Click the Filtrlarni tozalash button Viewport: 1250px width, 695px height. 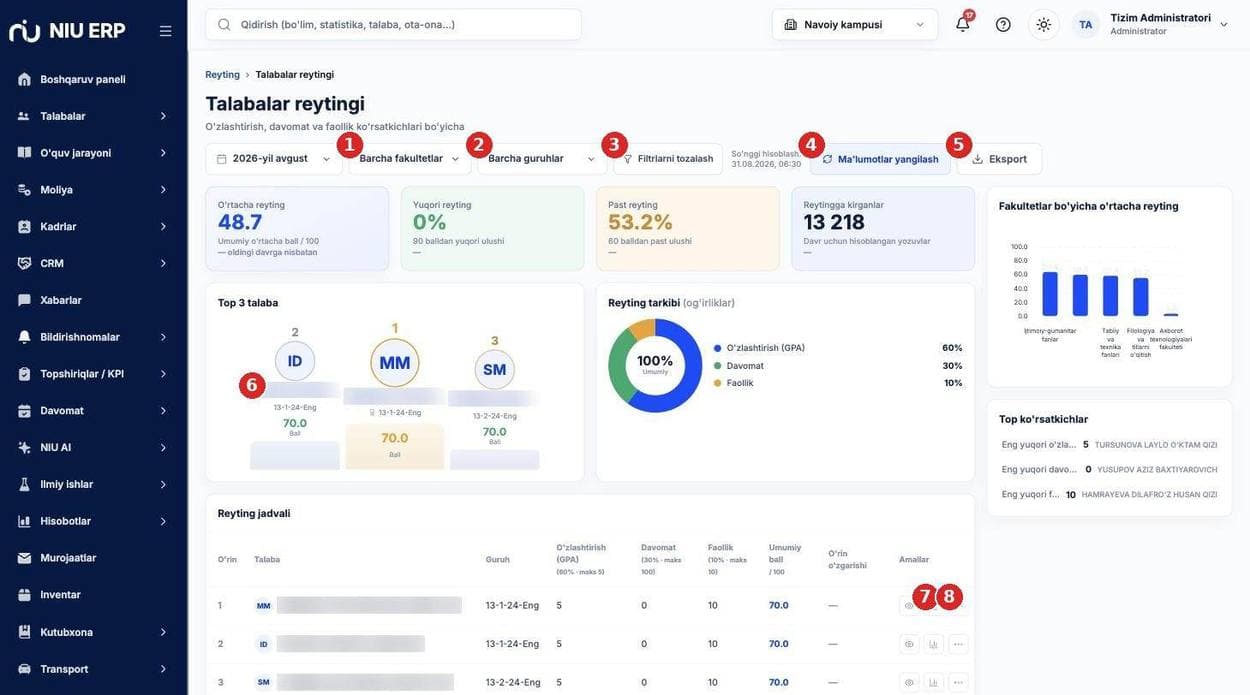[x=668, y=159]
